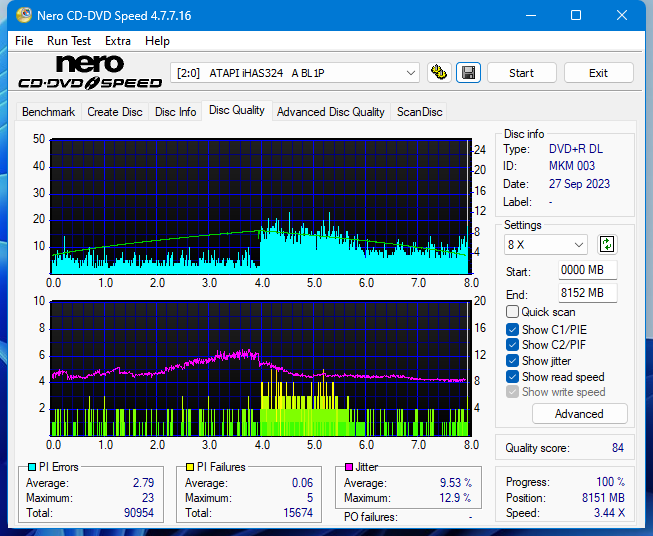Click the date 27 Sep 2023 text
This screenshot has width=653, height=536.
(579, 184)
